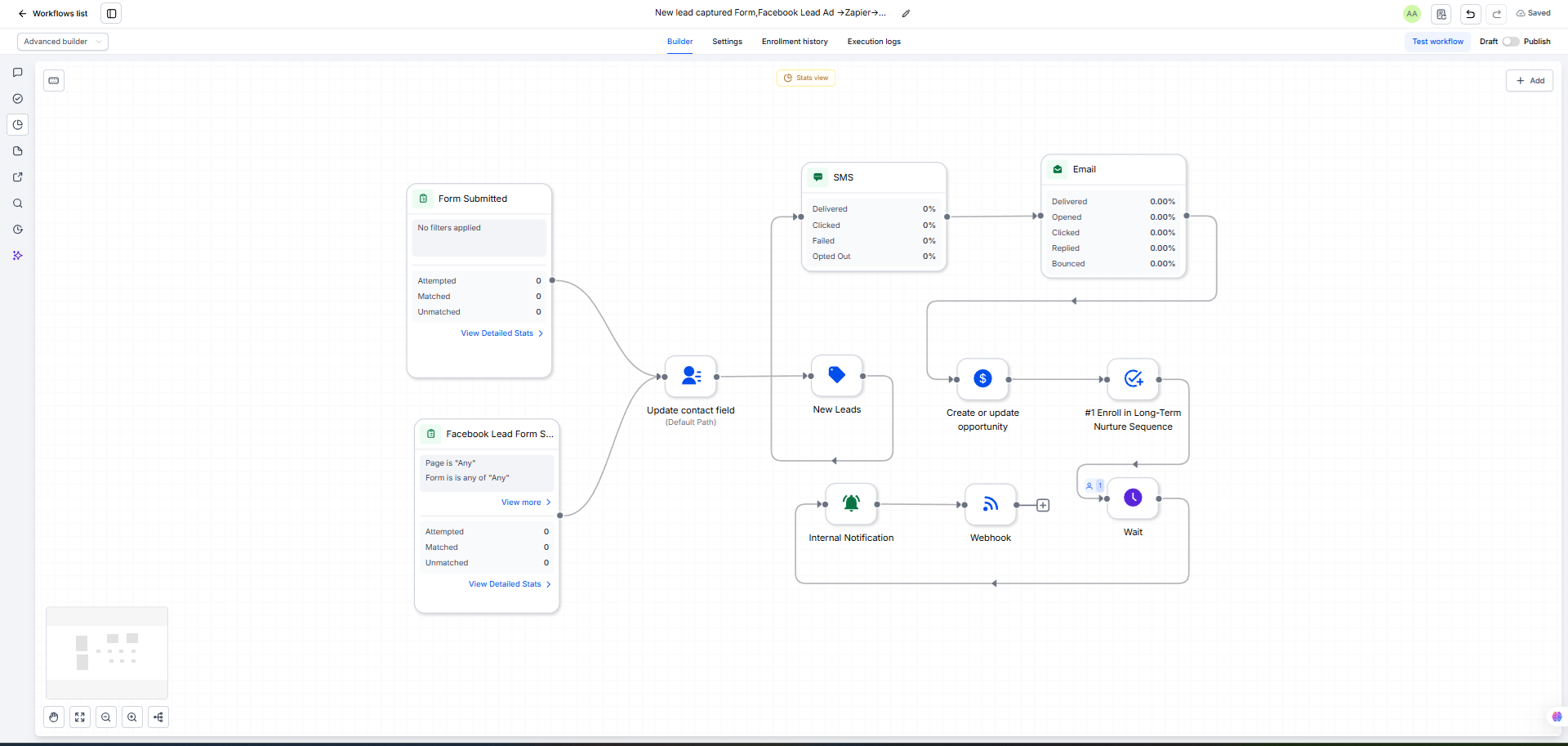Image resolution: width=1568 pixels, height=746 pixels.
Task: Open the checkmark circle sidebar icon
Action: 18,99
